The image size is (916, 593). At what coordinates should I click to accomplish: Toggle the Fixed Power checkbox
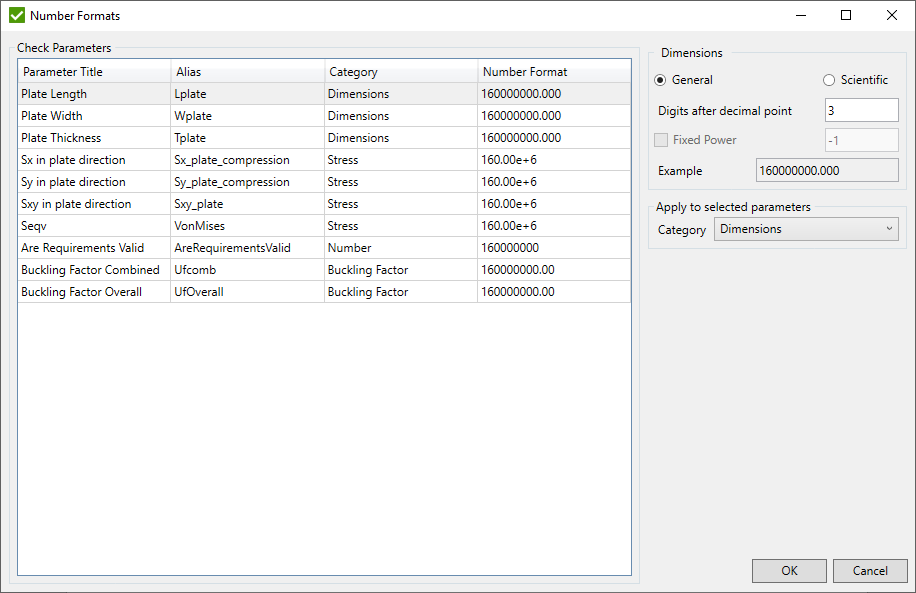tap(660, 140)
